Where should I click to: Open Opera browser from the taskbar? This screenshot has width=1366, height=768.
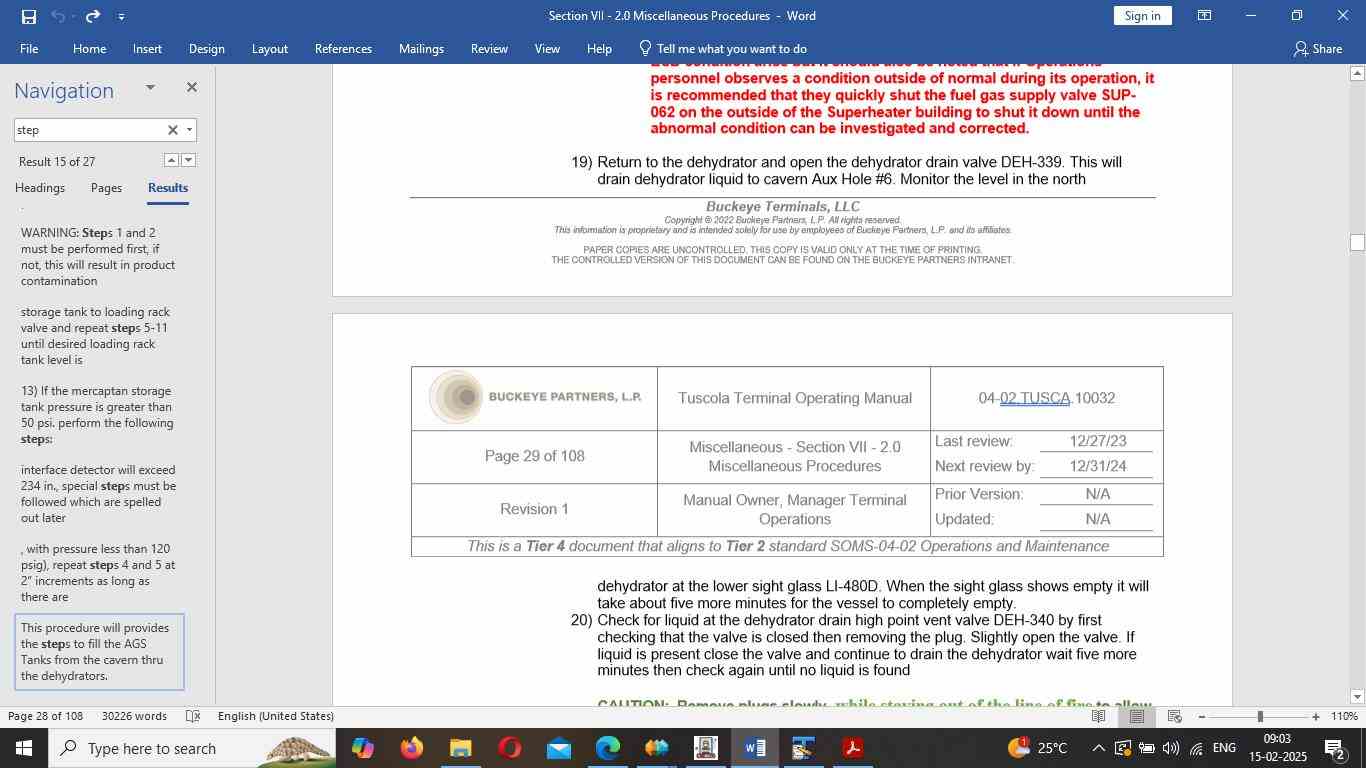(509, 748)
